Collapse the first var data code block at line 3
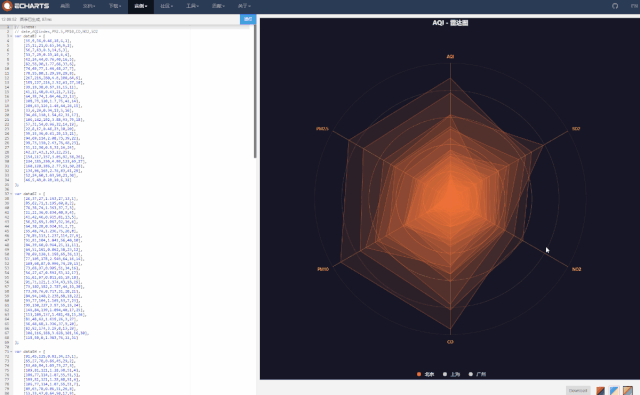 coord(11,36)
